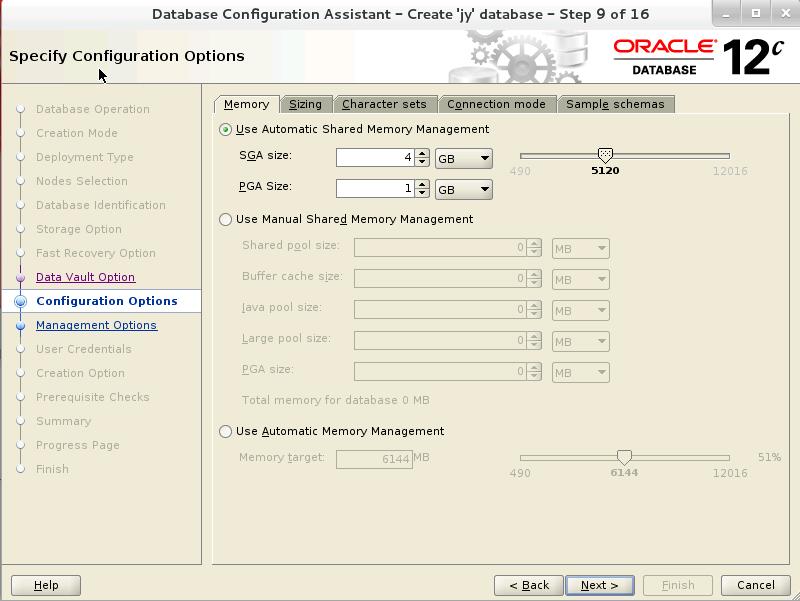Click the Shared pool size field

click(x=440, y=248)
